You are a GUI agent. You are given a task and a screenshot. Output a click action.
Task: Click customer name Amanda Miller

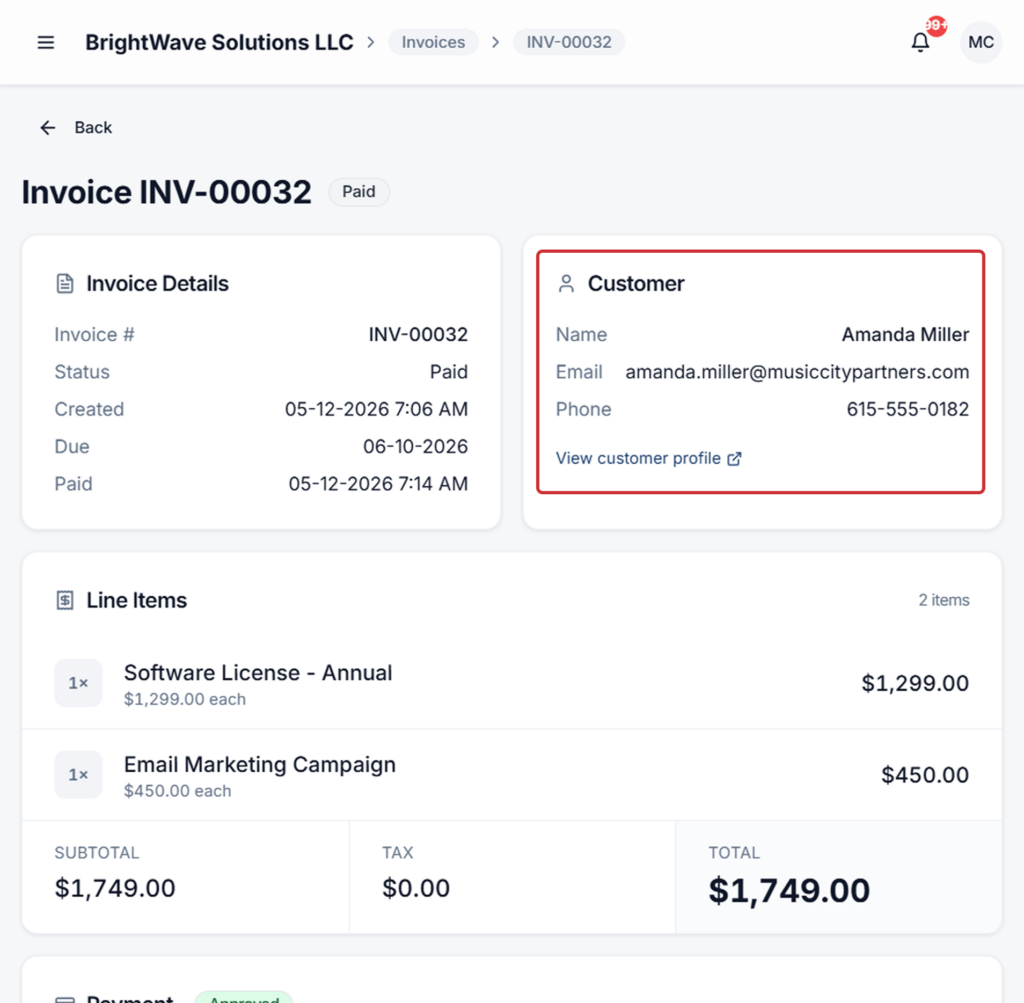click(x=905, y=334)
